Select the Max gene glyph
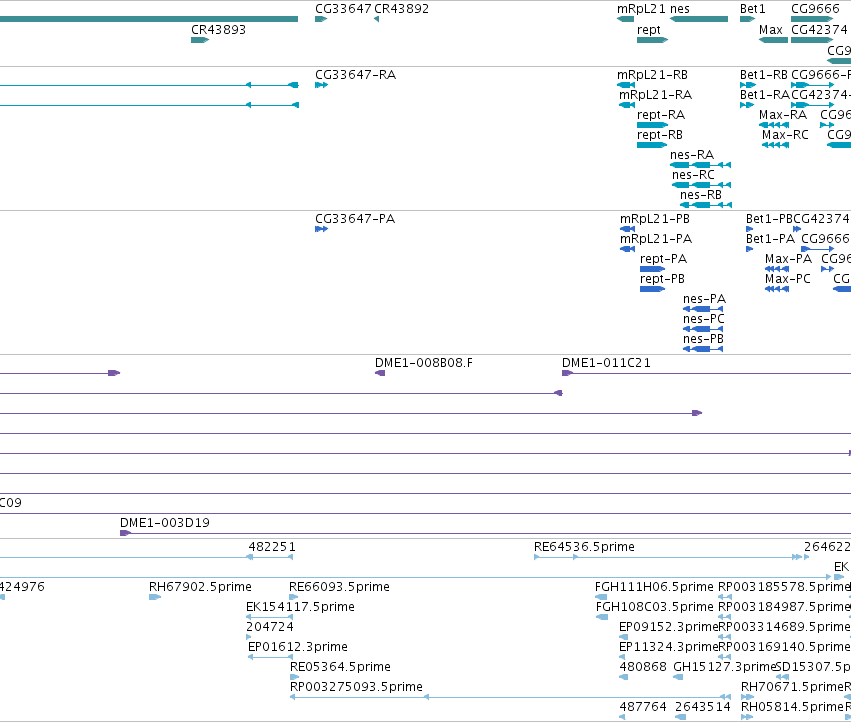The height and width of the screenshot is (722, 851). [x=773, y=40]
